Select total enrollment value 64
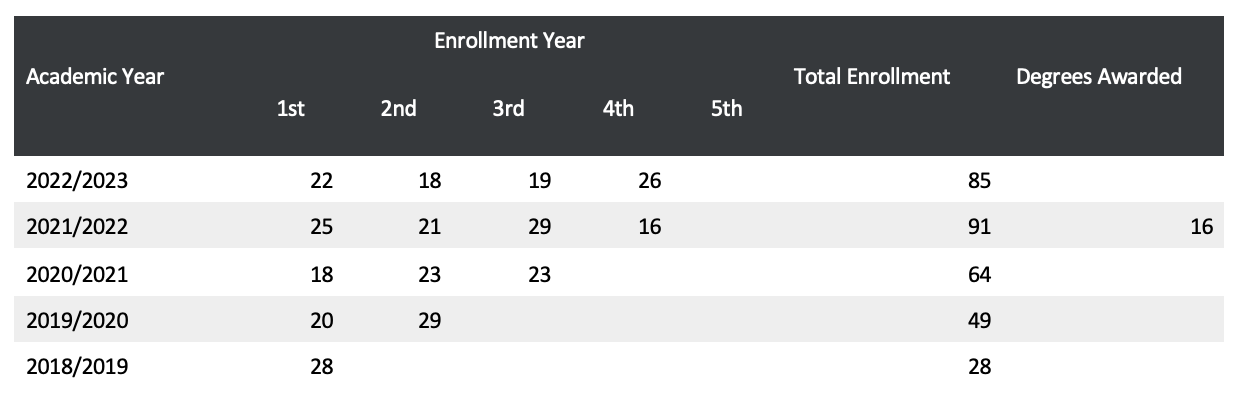 click(980, 274)
